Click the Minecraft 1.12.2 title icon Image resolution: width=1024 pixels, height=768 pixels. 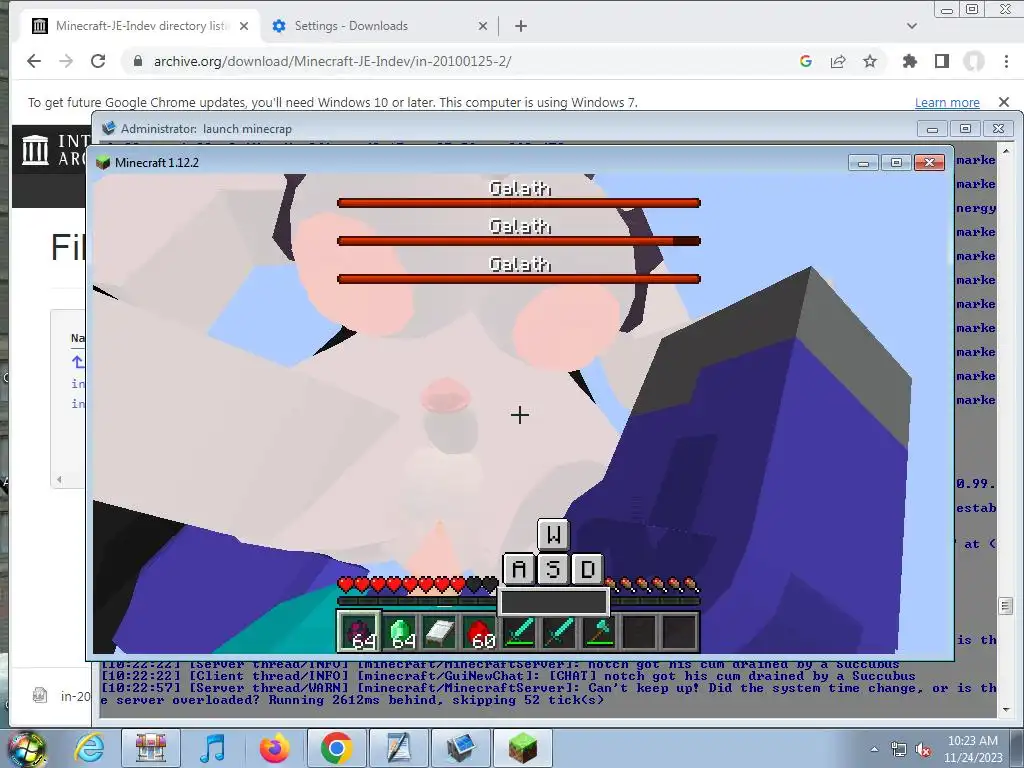coord(103,163)
